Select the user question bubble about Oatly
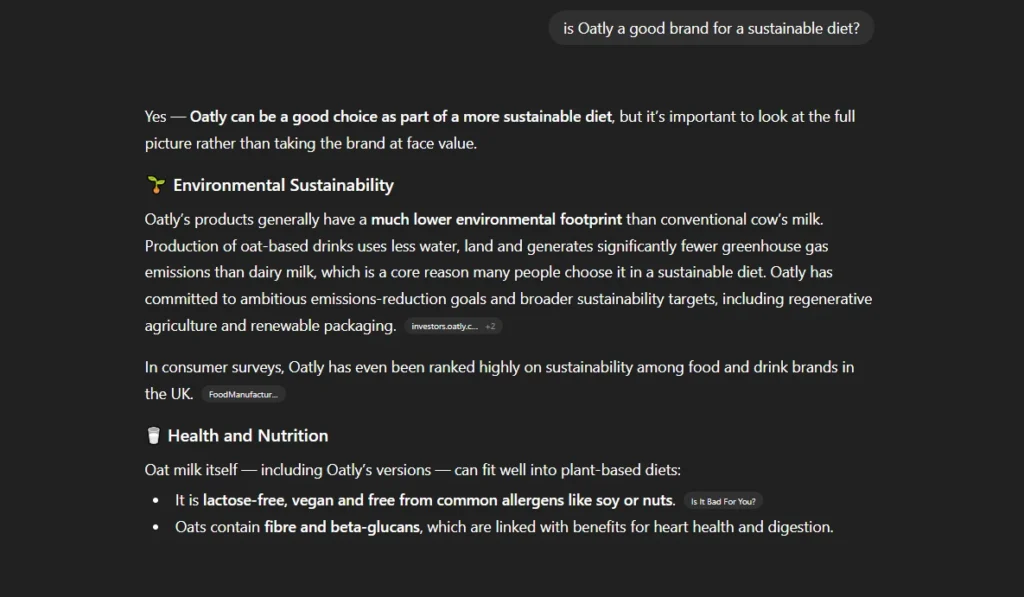The image size is (1024, 597). (711, 28)
